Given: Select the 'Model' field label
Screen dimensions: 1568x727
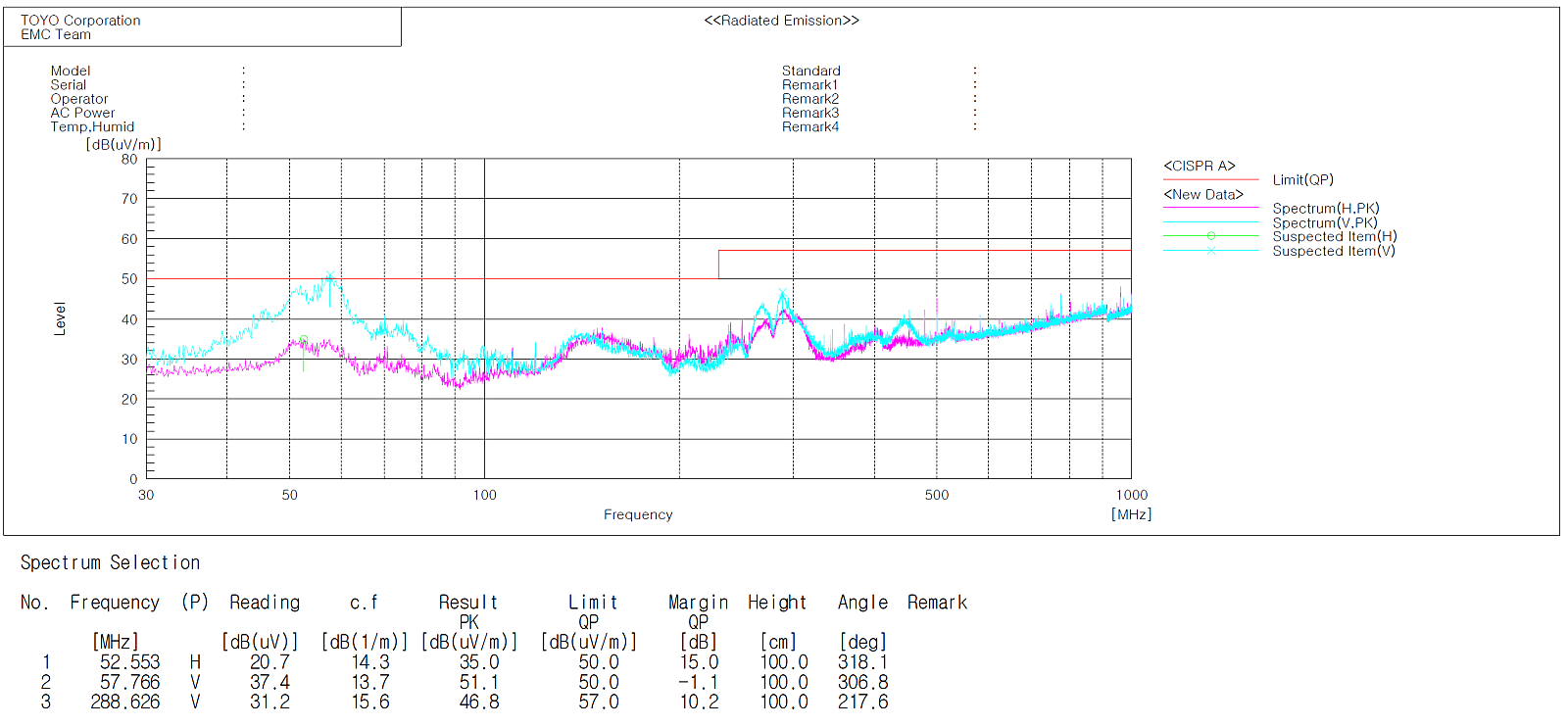Looking at the screenshot, I should (x=71, y=71).
